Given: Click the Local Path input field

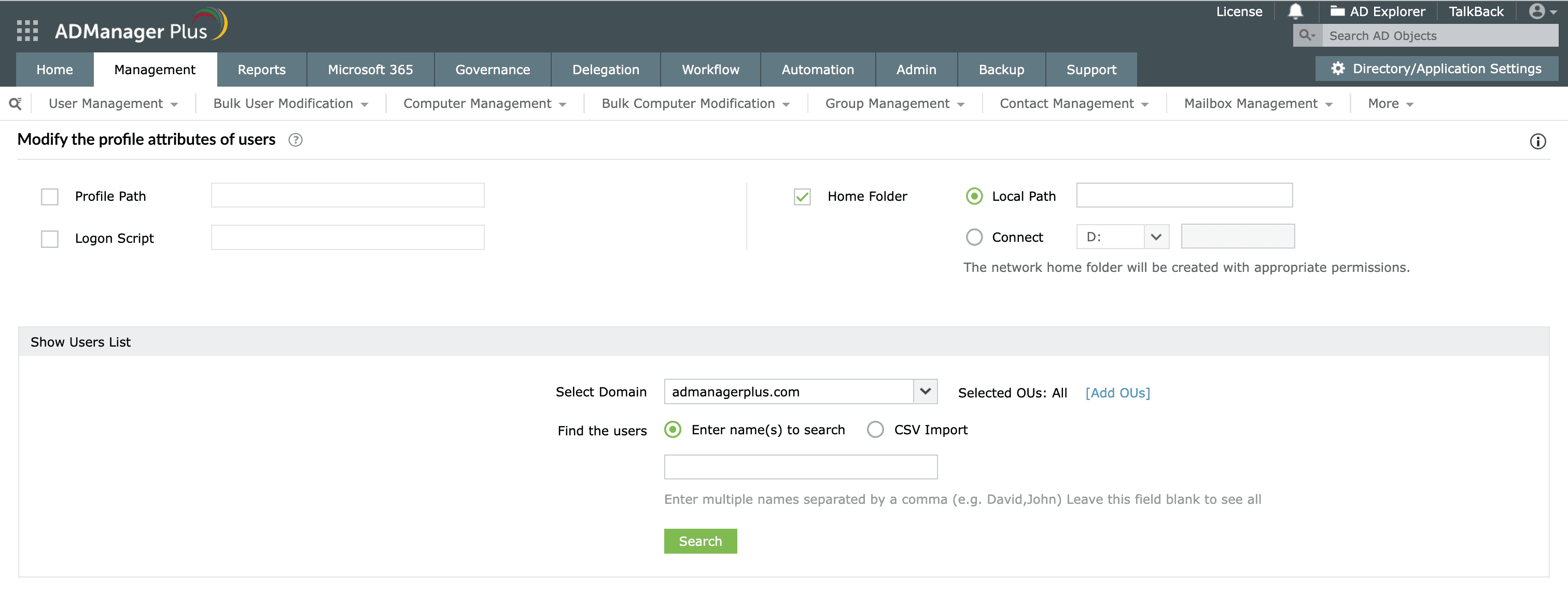Looking at the screenshot, I should [1184, 196].
